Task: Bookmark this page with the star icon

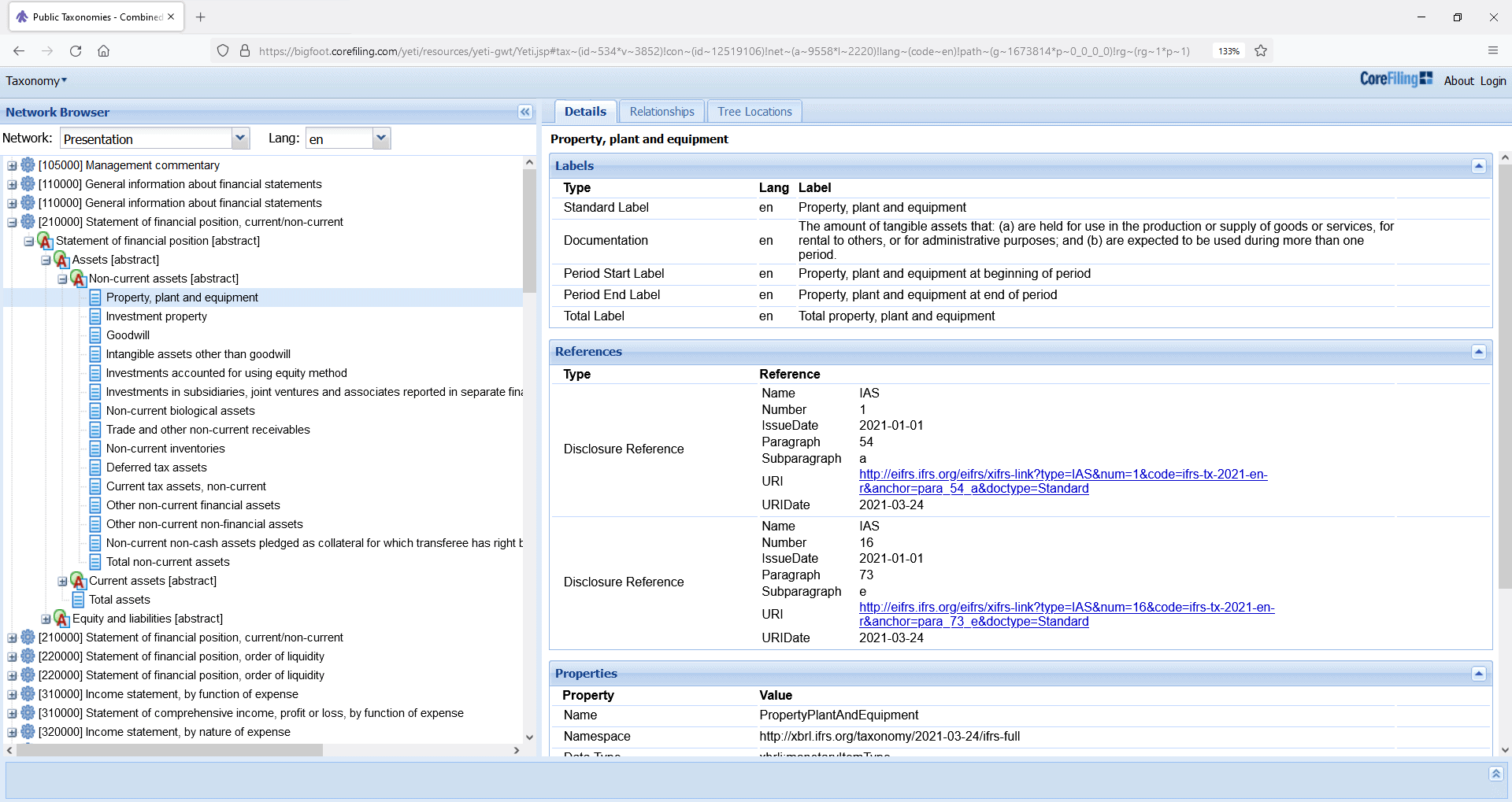Action: 1261,51
